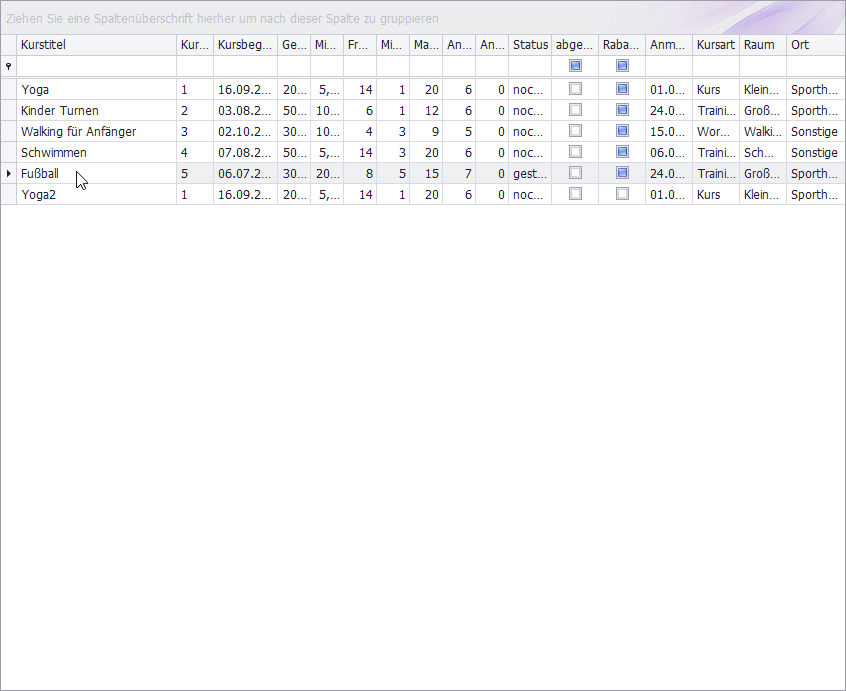
Task: Click the Fußball row indicator arrow
Action: point(9,174)
